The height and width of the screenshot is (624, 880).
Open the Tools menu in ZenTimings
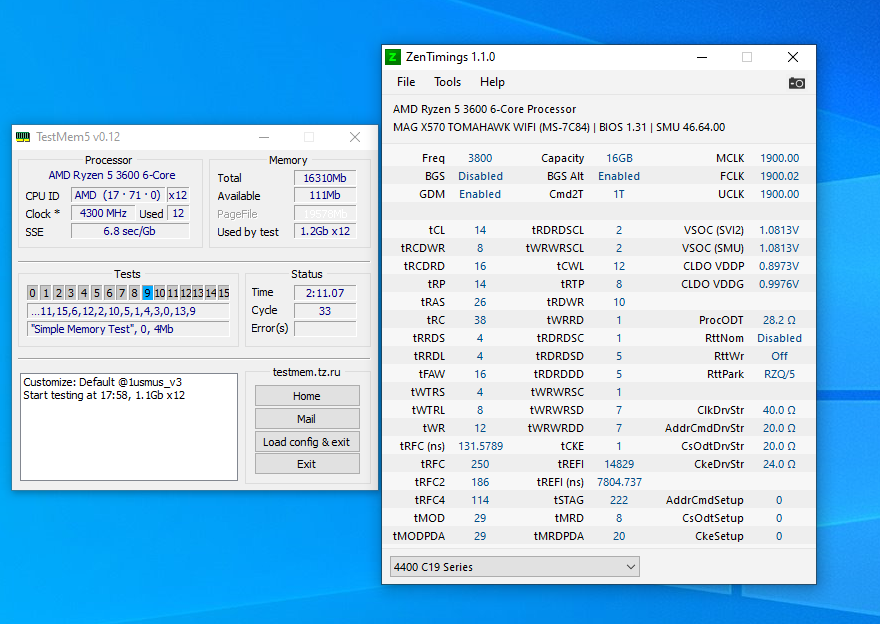pyautogui.click(x=447, y=82)
